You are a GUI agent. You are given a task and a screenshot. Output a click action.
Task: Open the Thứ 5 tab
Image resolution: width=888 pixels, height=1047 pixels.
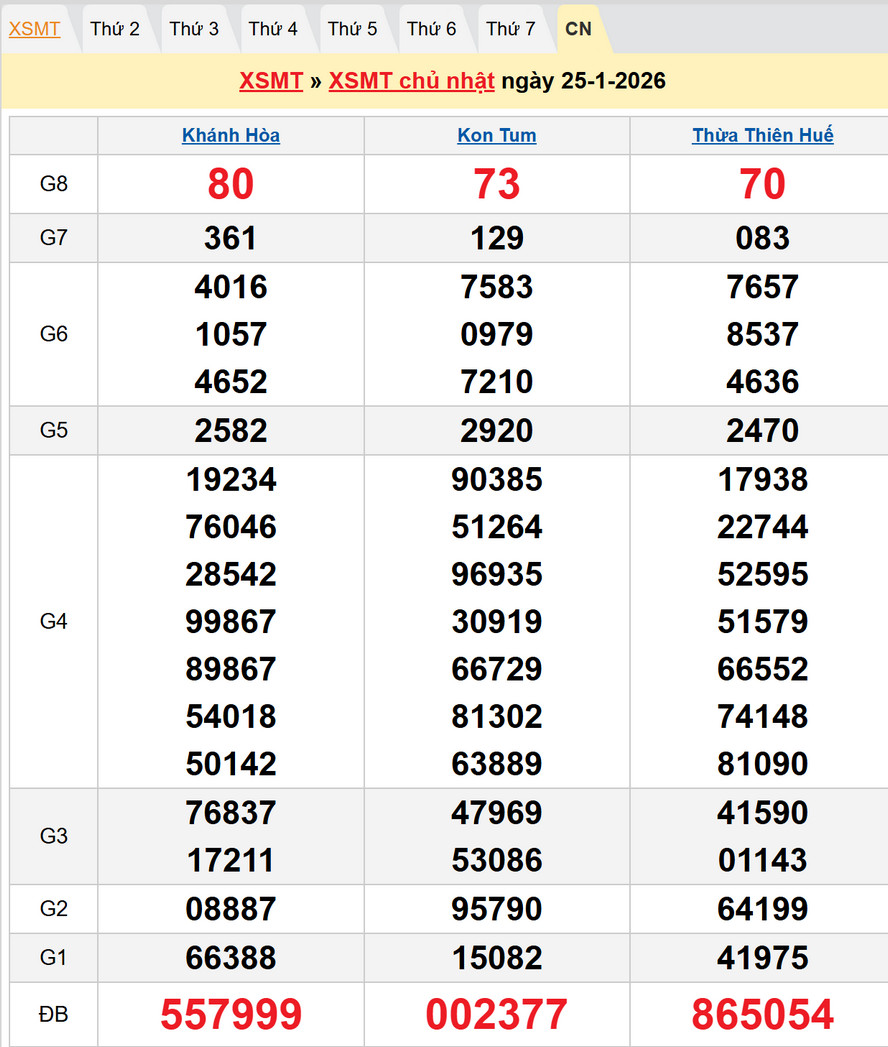coord(352,29)
